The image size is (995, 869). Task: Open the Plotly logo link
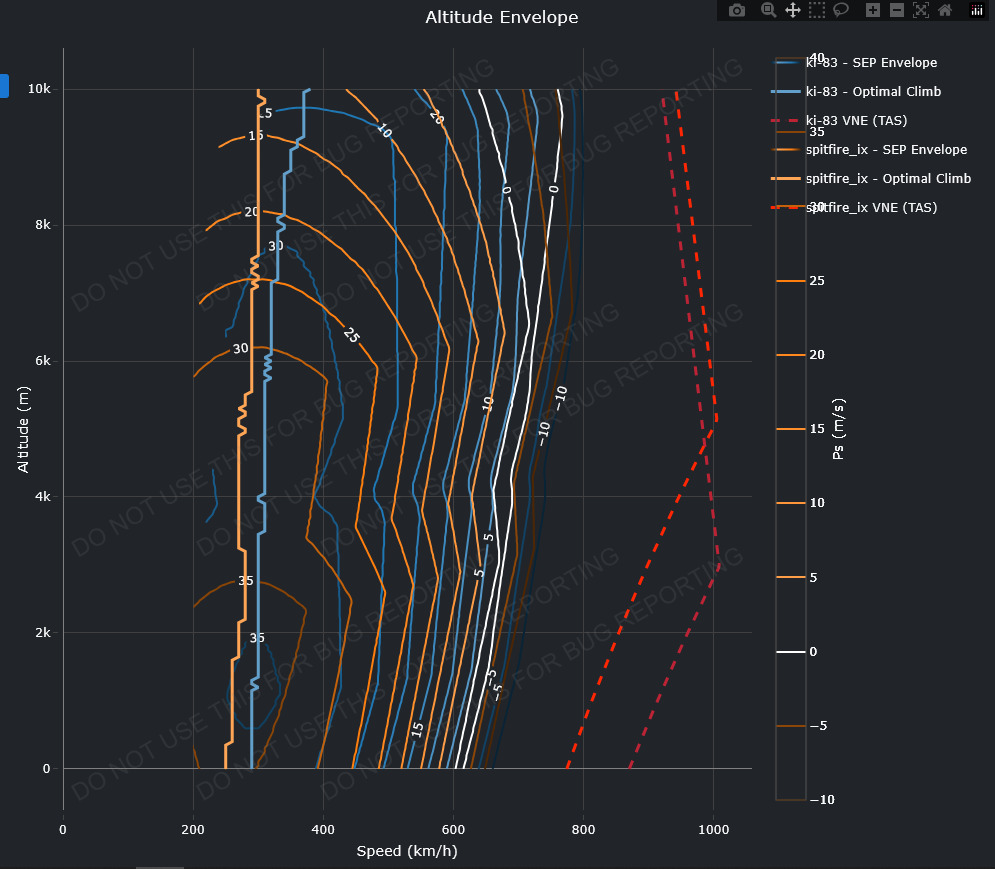pyautogui.click(x=976, y=10)
